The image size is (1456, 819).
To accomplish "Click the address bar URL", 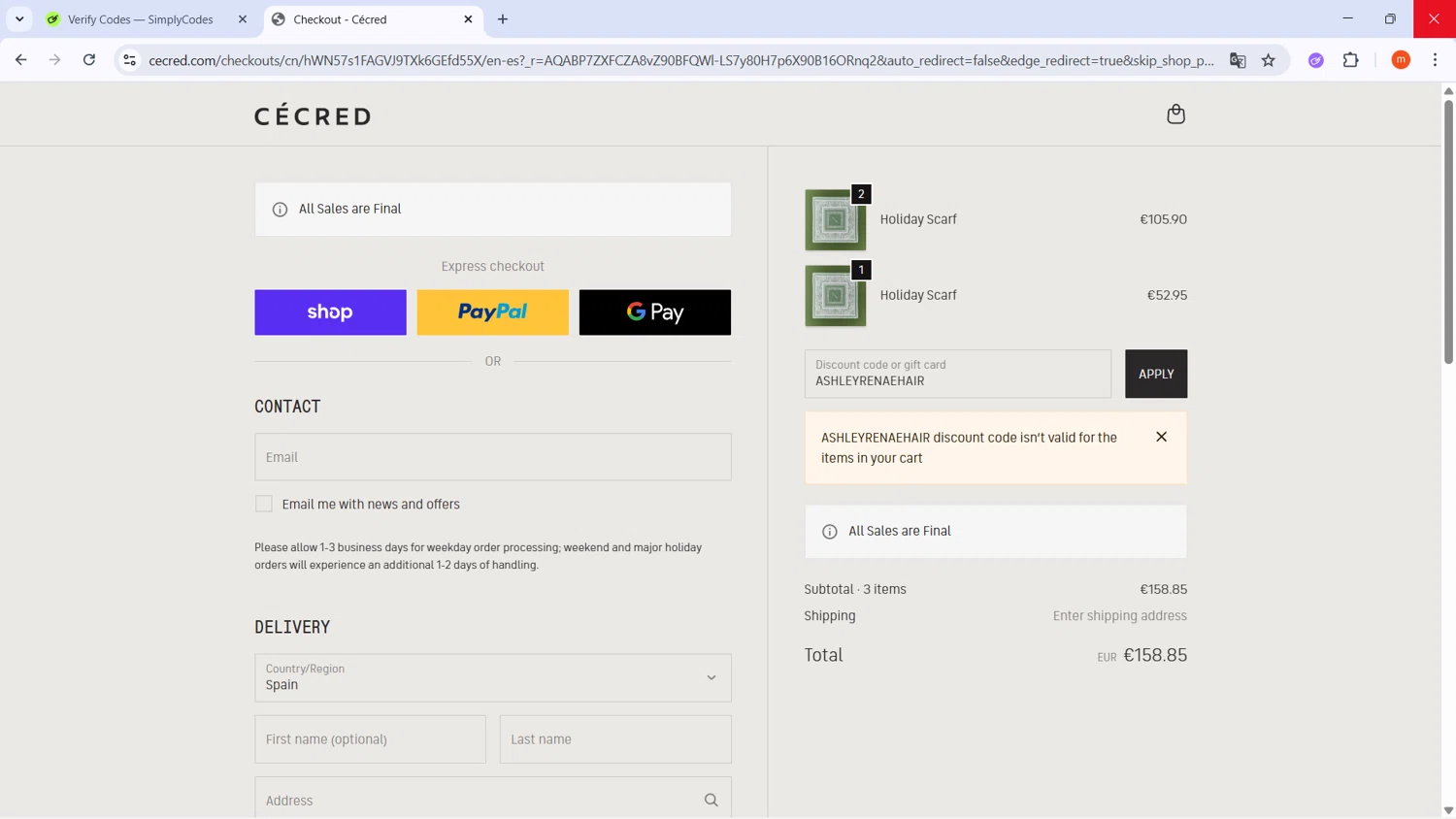I will click(681, 60).
